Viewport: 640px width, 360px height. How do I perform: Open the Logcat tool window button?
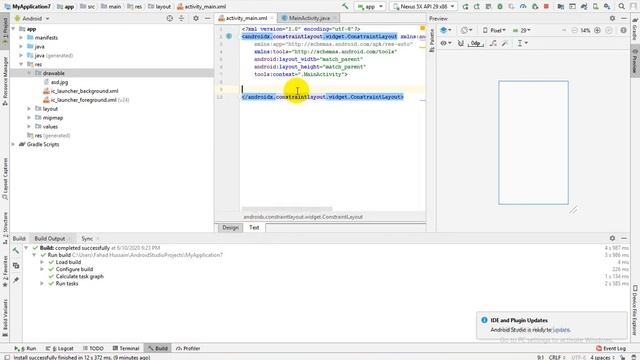point(60,349)
